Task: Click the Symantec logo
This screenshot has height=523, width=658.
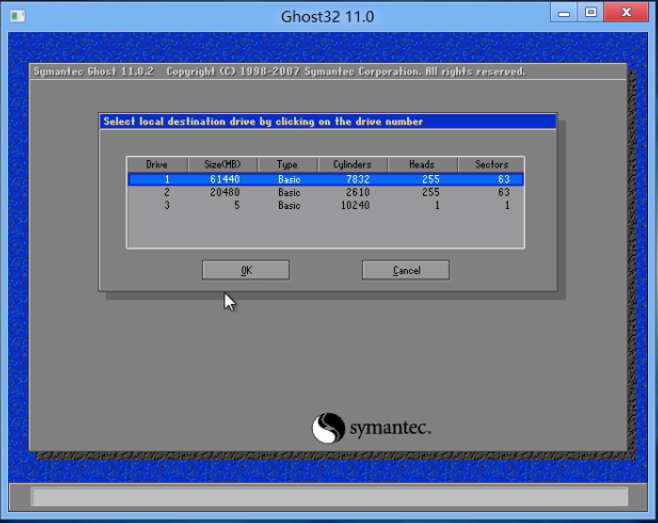Action: [371, 428]
